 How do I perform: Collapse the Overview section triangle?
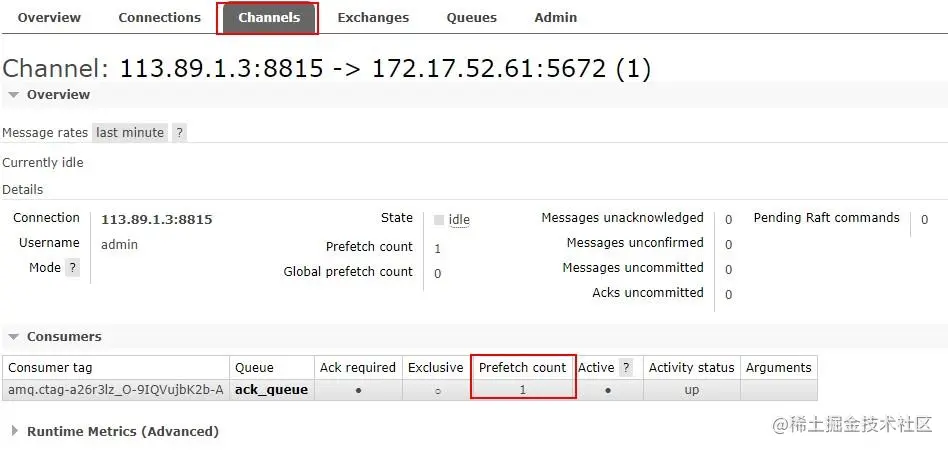click(x=14, y=94)
